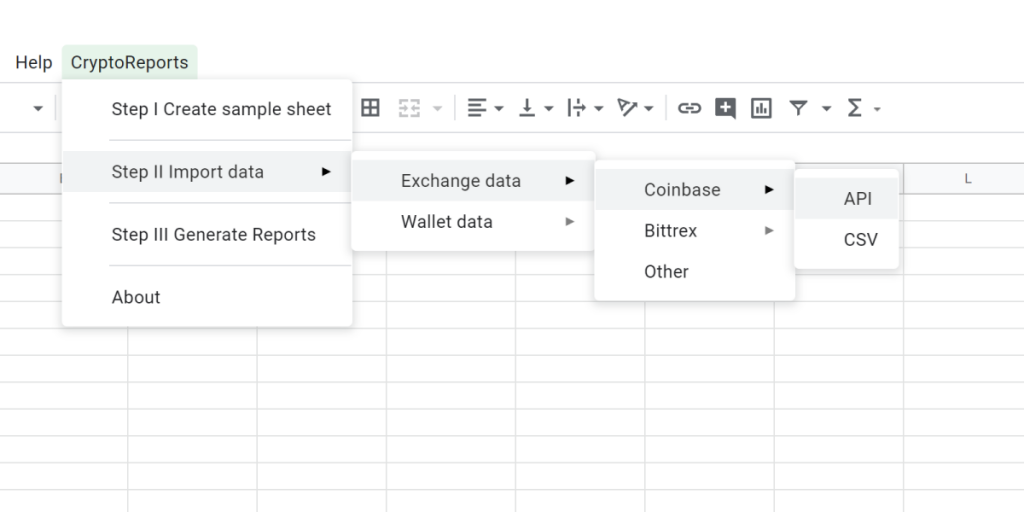Click the Insert chart icon
1024x512 pixels.
click(x=761, y=108)
